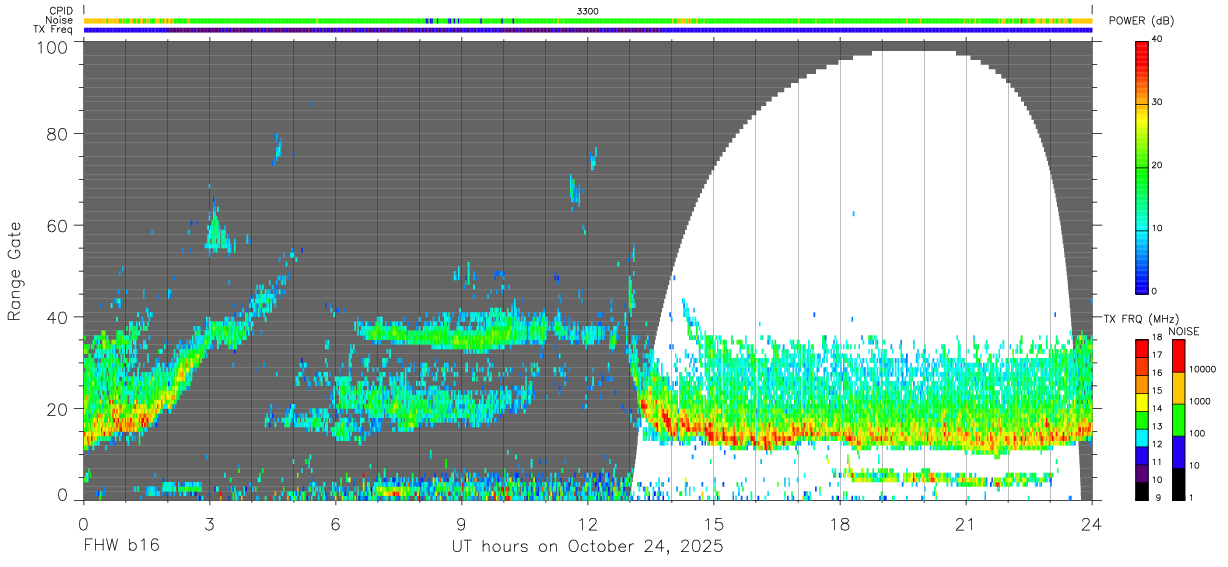The height and width of the screenshot is (567, 1228).
Task: Click the Noise indicator strip above the plot
Action: [588, 20]
